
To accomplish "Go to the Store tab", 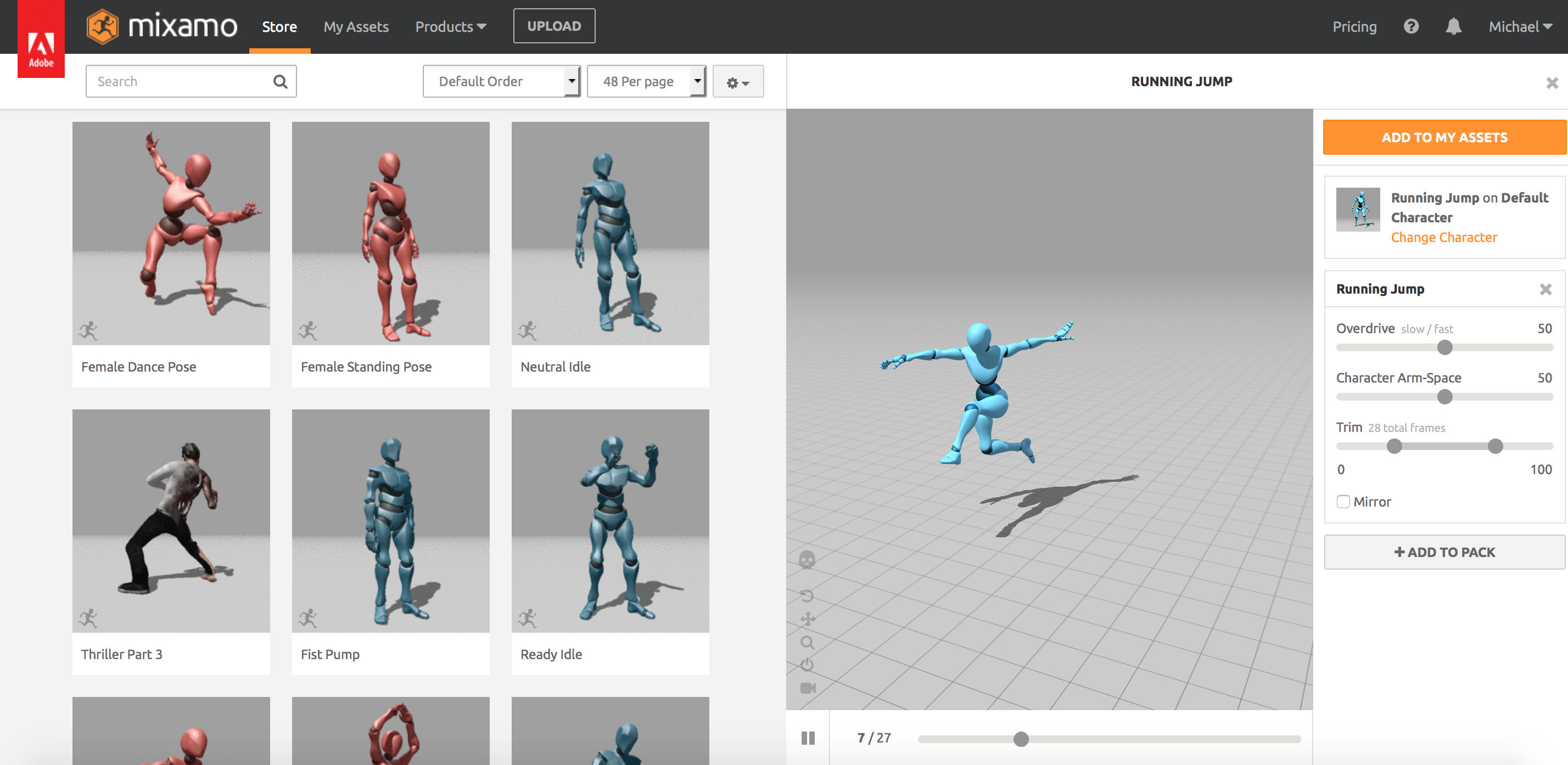I will click(279, 27).
